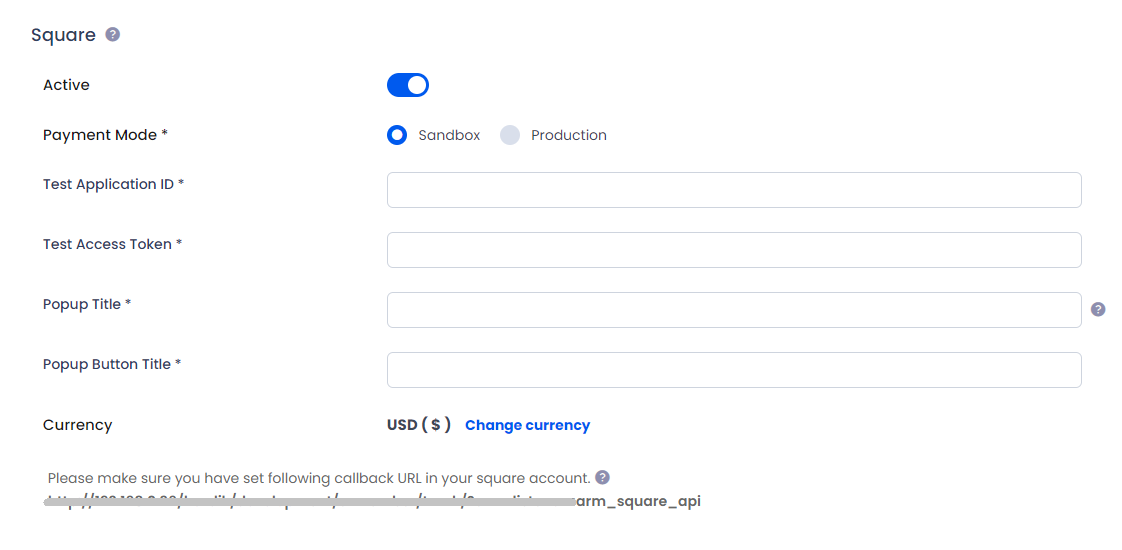Click the Currency row label
The image size is (1122, 550).
coord(77,425)
